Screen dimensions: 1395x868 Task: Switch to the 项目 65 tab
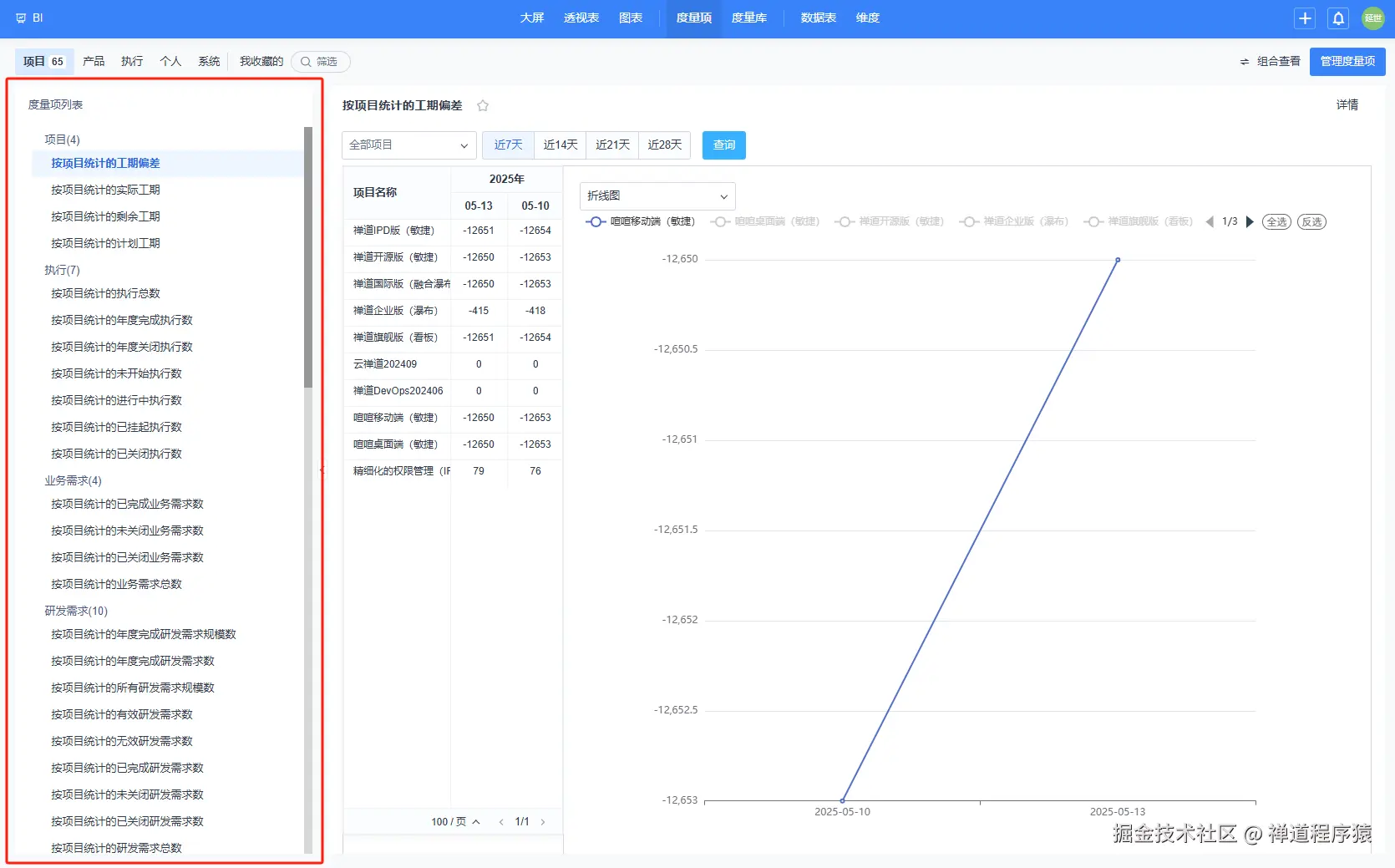[44, 62]
